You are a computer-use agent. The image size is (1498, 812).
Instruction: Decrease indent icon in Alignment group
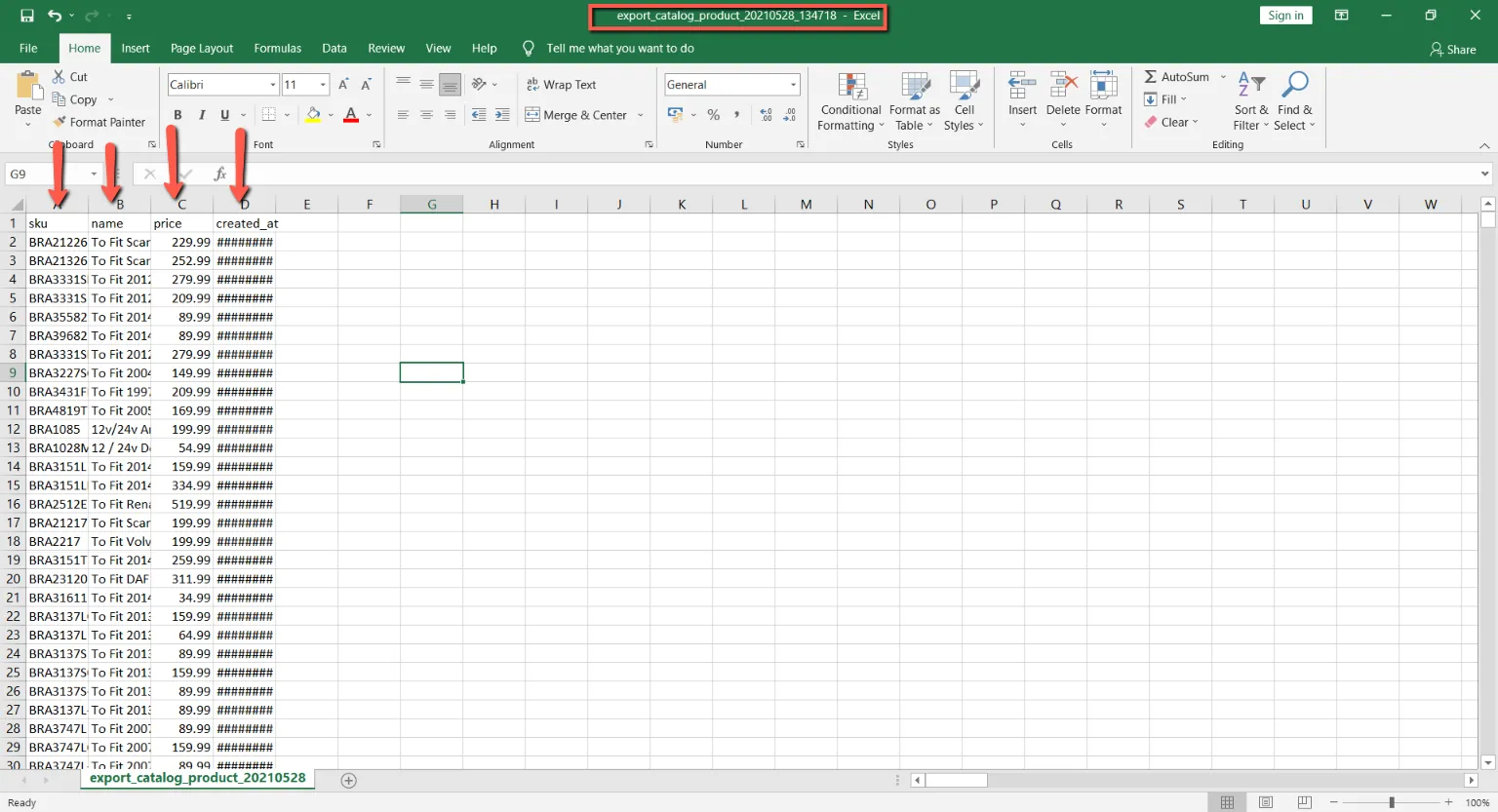point(479,115)
